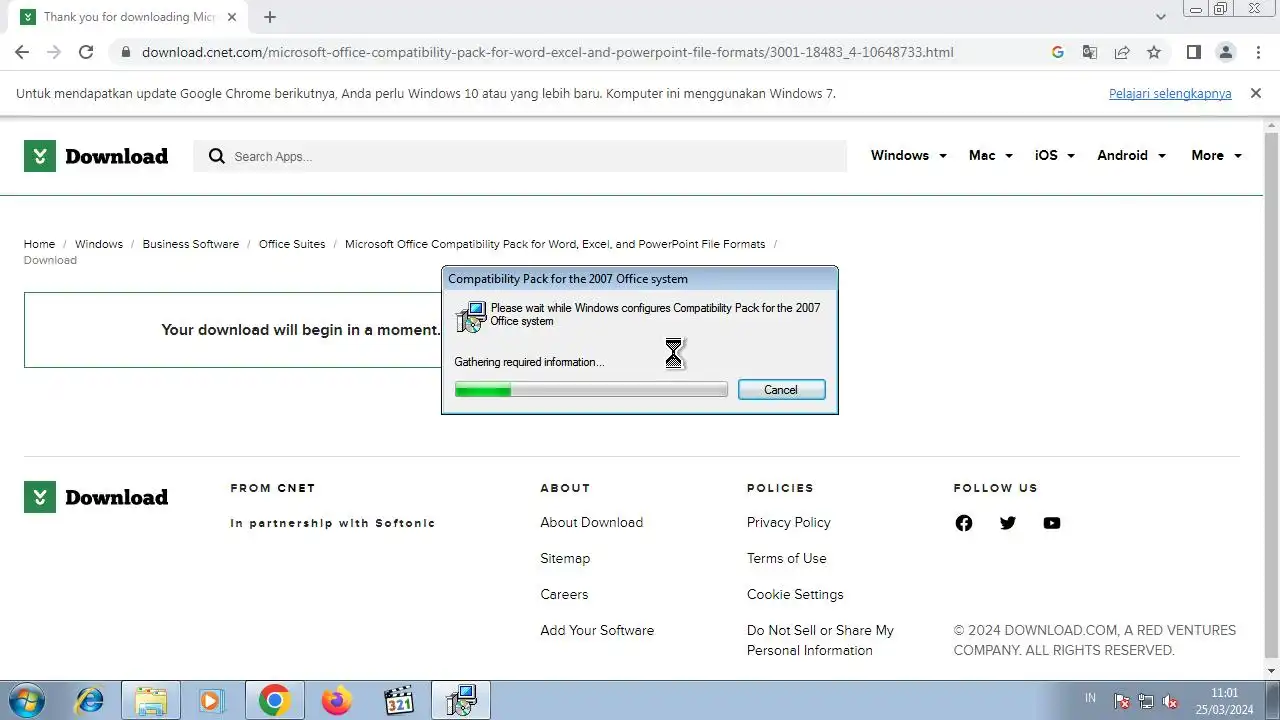Open the Privacy Policy link
This screenshot has height=720, width=1280.
pos(788,522)
